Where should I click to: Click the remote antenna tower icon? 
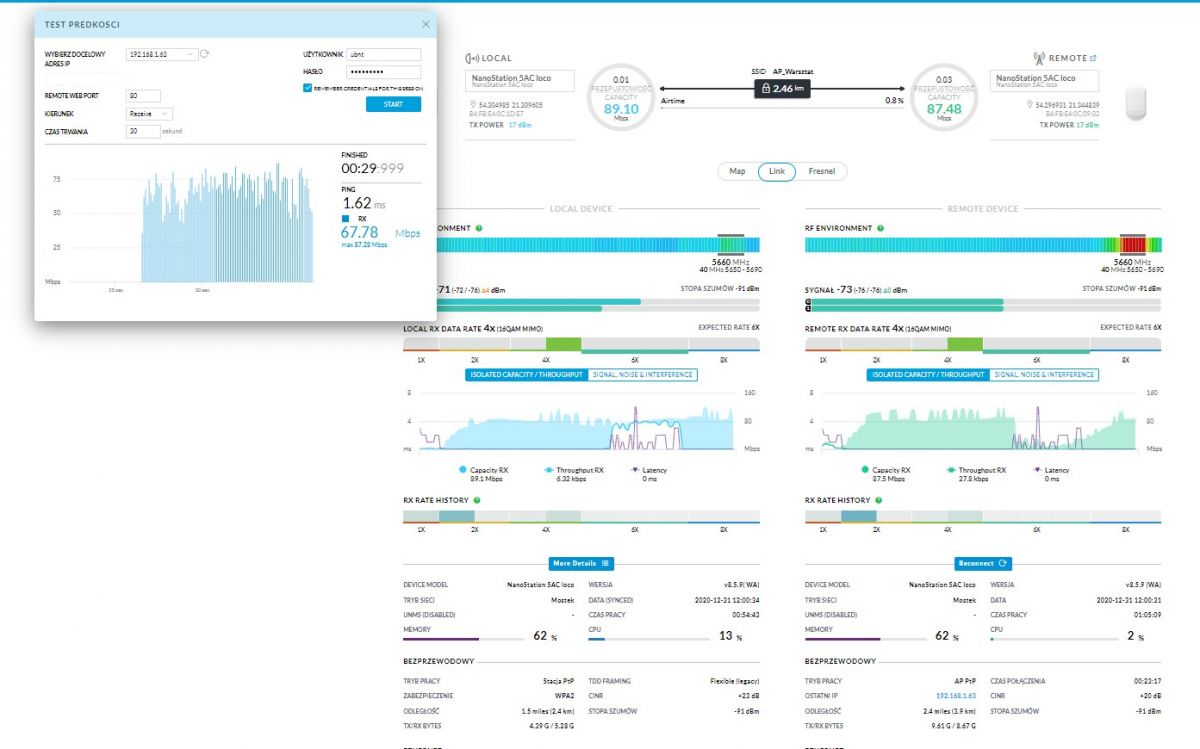[1039, 58]
